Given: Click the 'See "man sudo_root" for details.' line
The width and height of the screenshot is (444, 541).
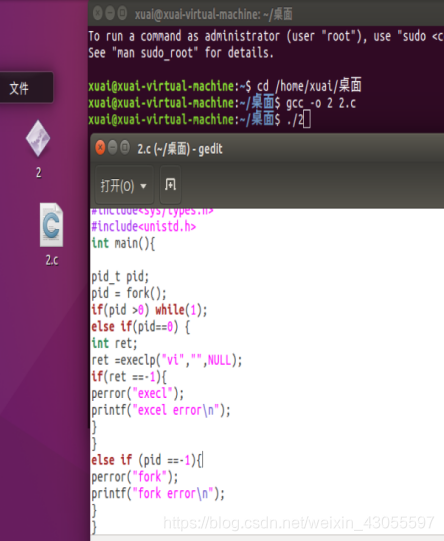Looking at the screenshot, I should coord(181,53).
